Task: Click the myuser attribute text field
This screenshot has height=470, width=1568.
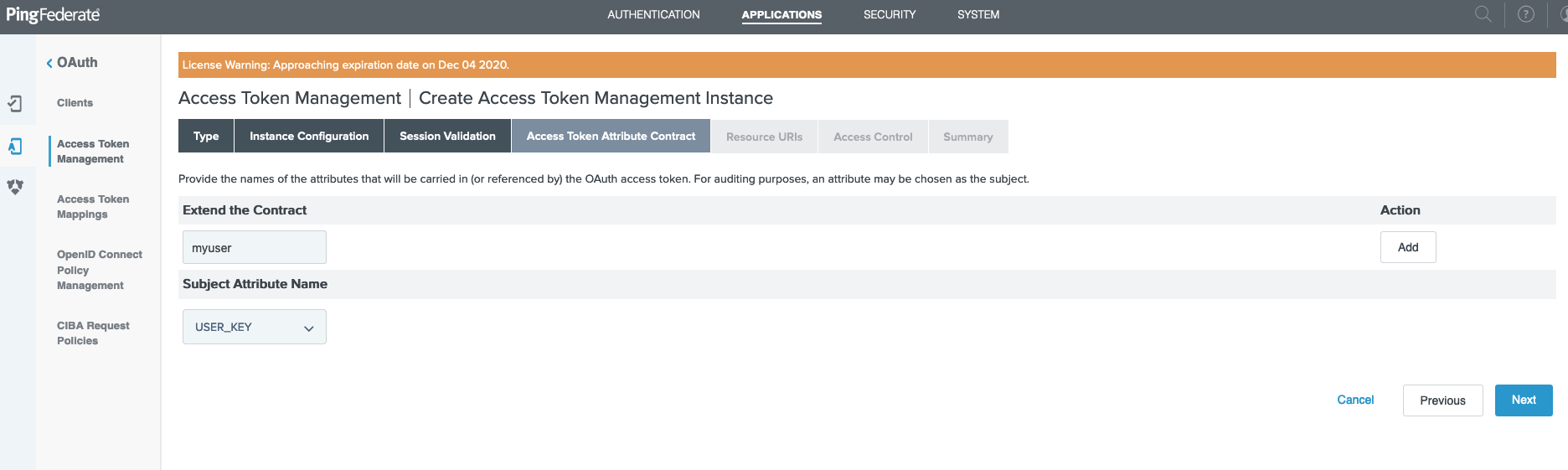Action: (254, 248)
